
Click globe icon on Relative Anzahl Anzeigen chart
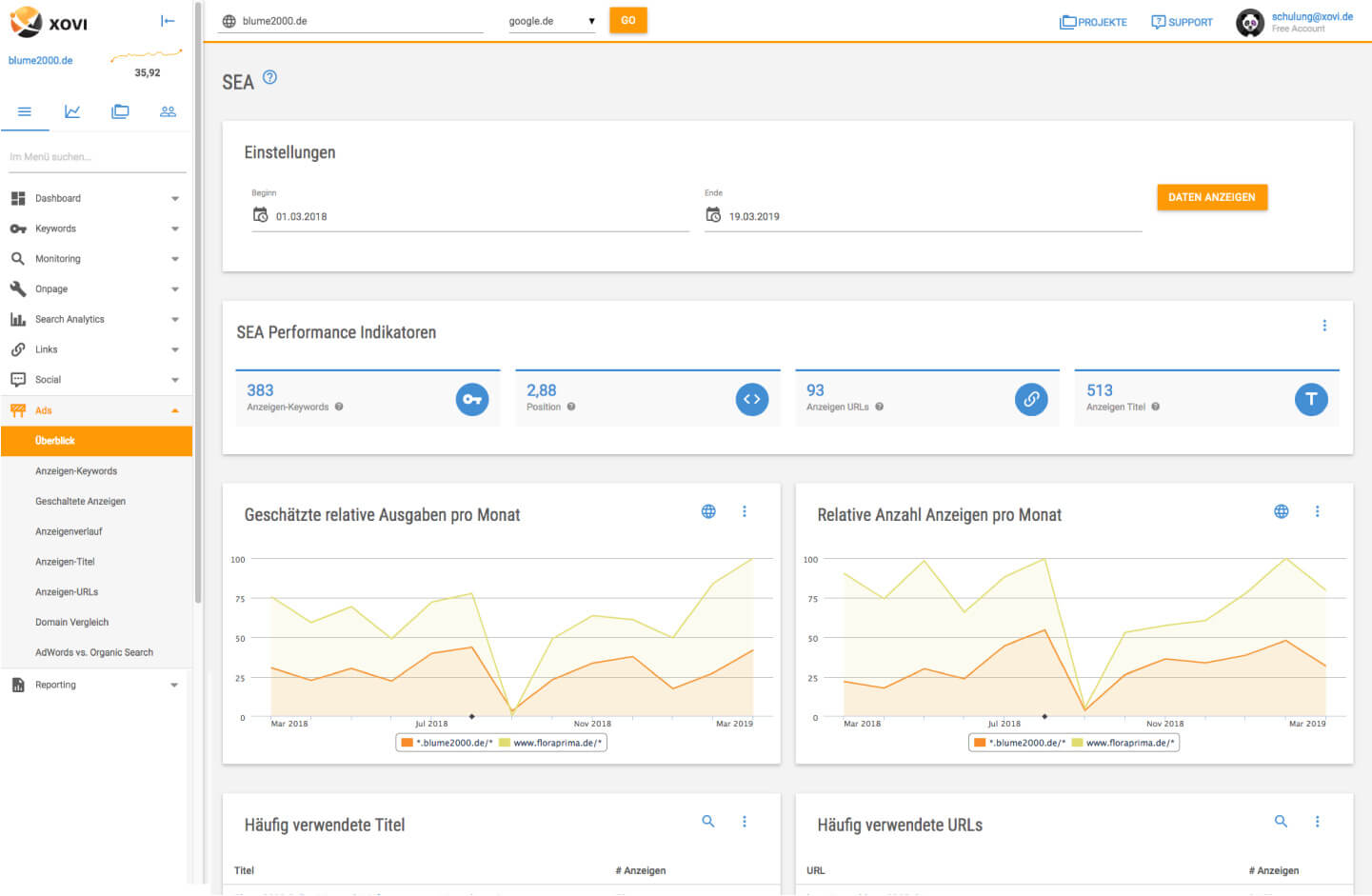click(1282, 511)
